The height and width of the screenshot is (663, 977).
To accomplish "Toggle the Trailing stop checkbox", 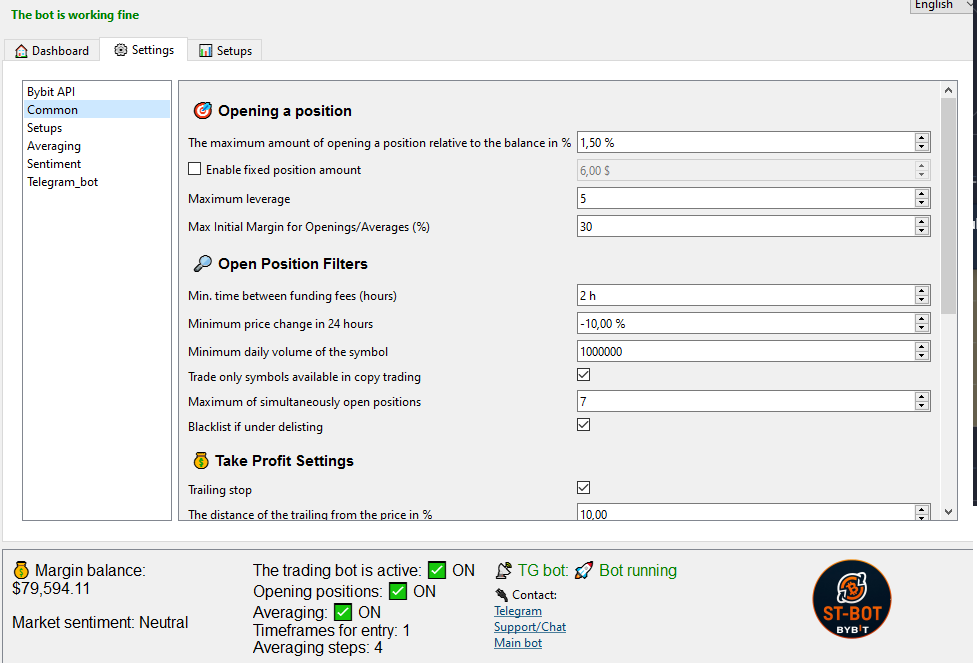I will pyautogui.click(x=583, y=487).
